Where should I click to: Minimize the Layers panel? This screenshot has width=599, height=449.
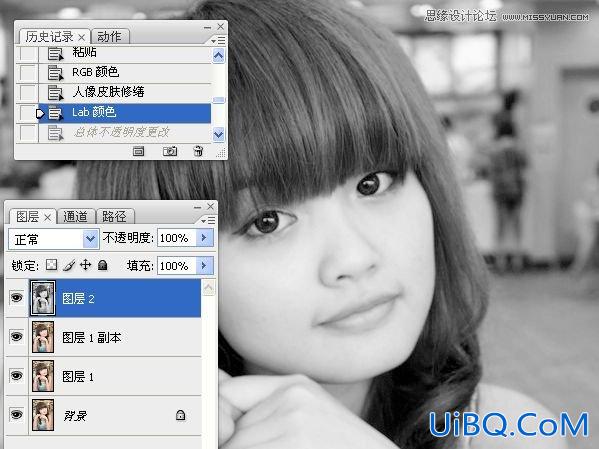[x=198, y=207]
